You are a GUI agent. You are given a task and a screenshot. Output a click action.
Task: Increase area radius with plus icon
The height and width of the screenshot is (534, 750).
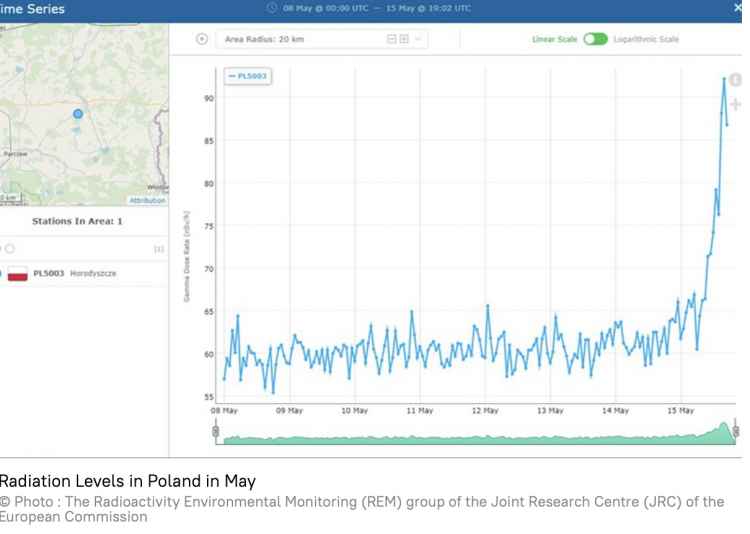coord(404,39)
